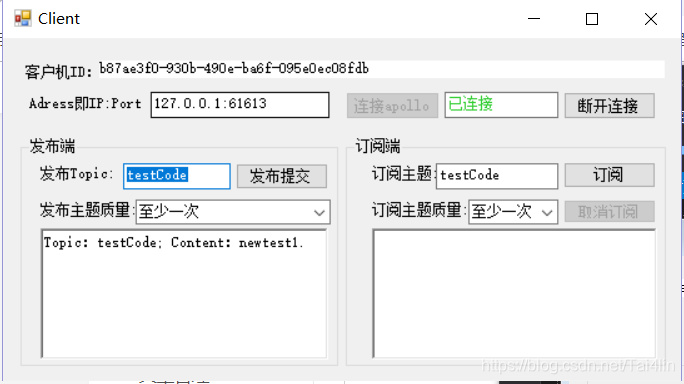Click the 发布端 group label
The image size is (684, 384).
(52, 146)
